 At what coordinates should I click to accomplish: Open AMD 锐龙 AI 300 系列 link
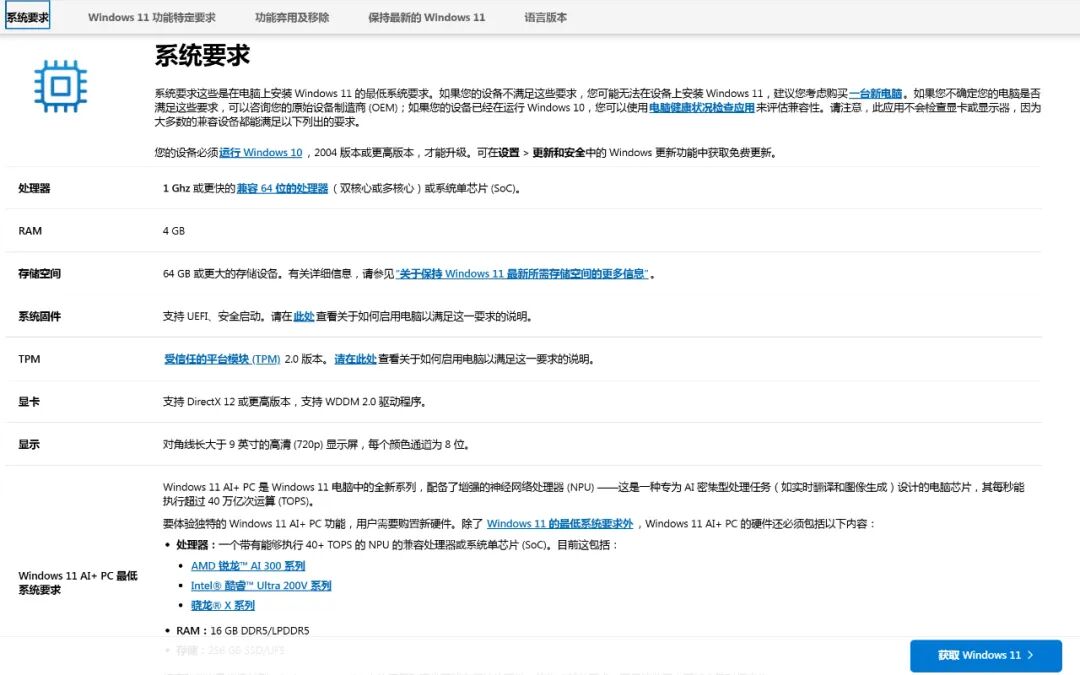(248, 565)
